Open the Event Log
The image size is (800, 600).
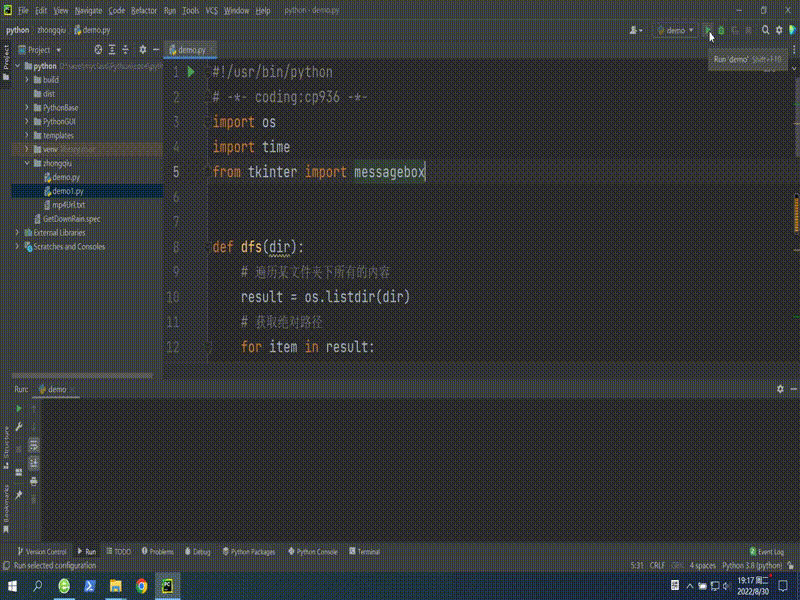click(766, 552)
